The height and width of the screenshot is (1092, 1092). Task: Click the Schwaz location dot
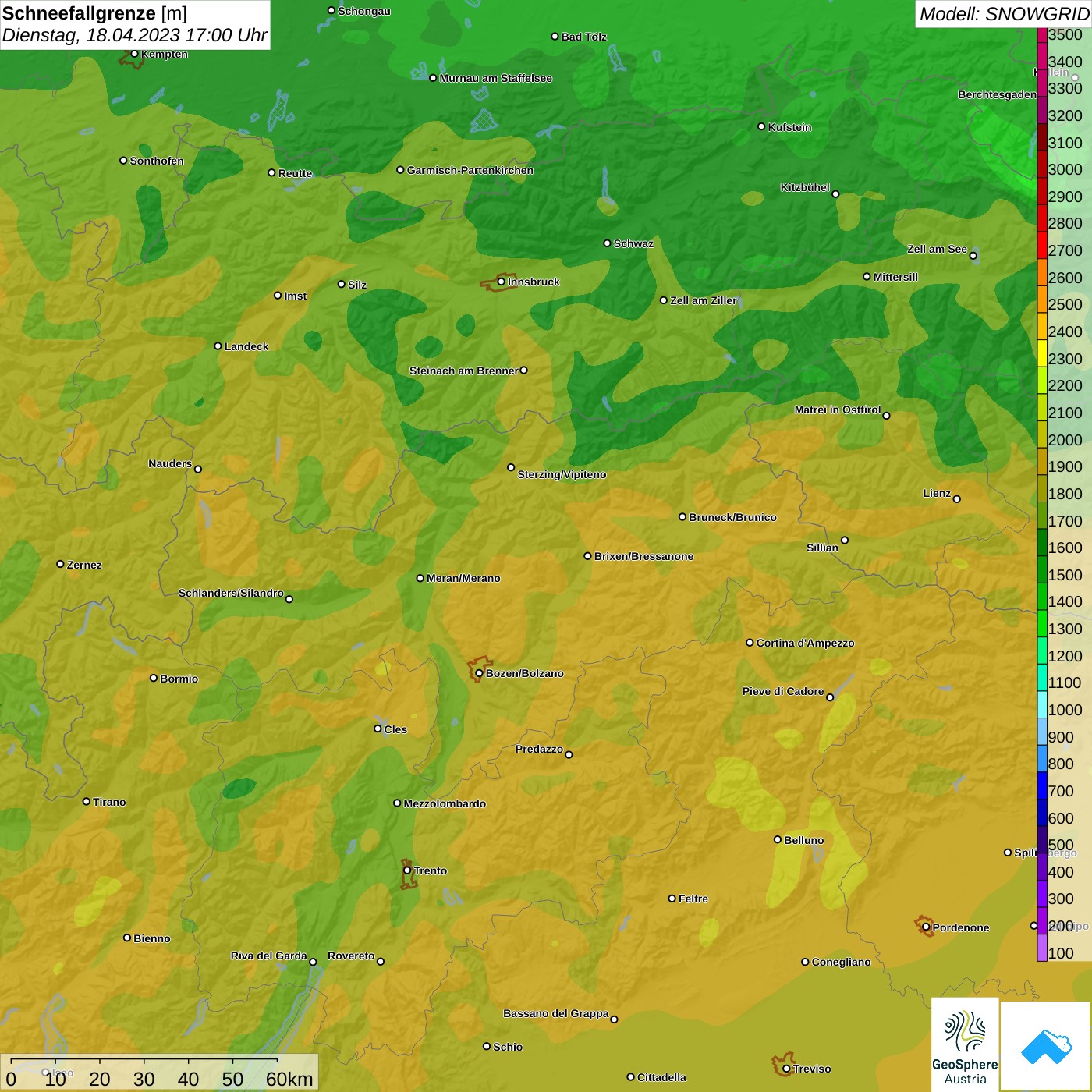coord(607,243)
